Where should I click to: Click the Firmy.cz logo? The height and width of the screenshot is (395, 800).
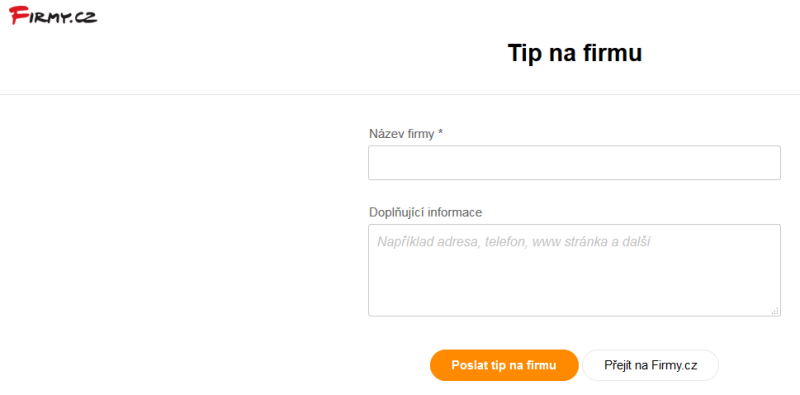(53, 15)
